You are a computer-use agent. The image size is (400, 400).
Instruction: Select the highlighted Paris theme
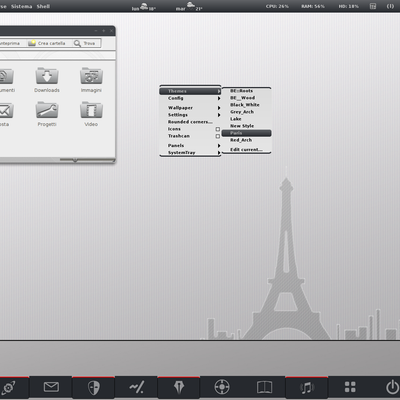(246, 133)
